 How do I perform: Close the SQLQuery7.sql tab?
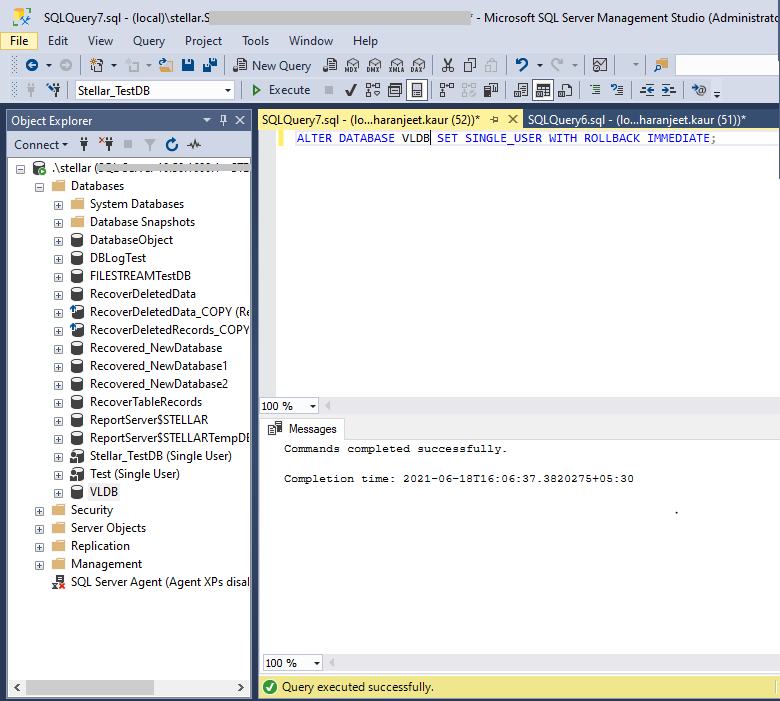coord(512,119)
